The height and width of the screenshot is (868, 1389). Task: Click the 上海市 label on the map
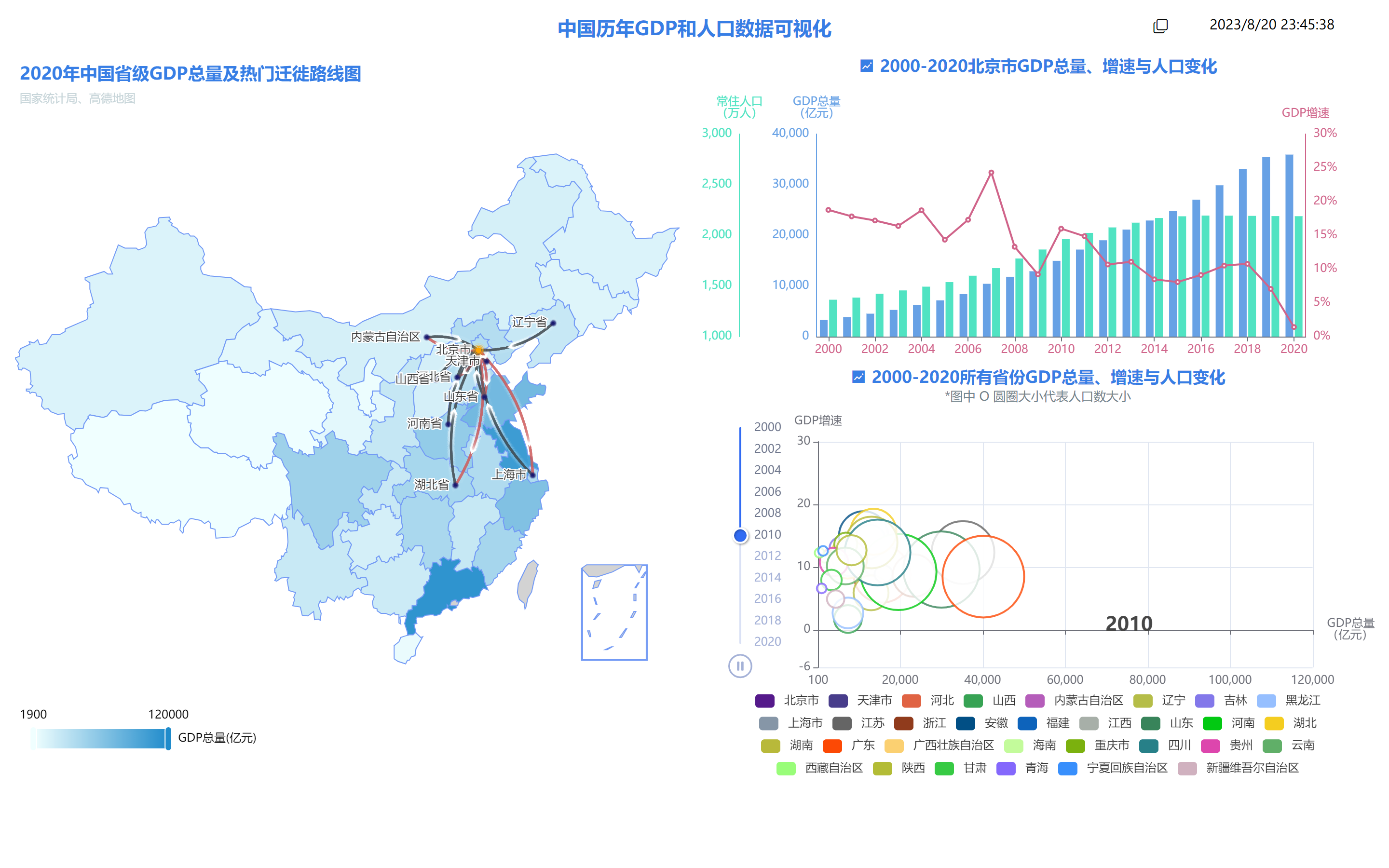click(510, 475)
